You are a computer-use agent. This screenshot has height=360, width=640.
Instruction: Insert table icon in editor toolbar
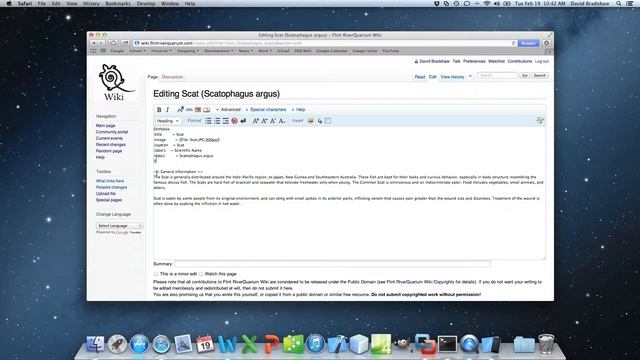point(328,121)
